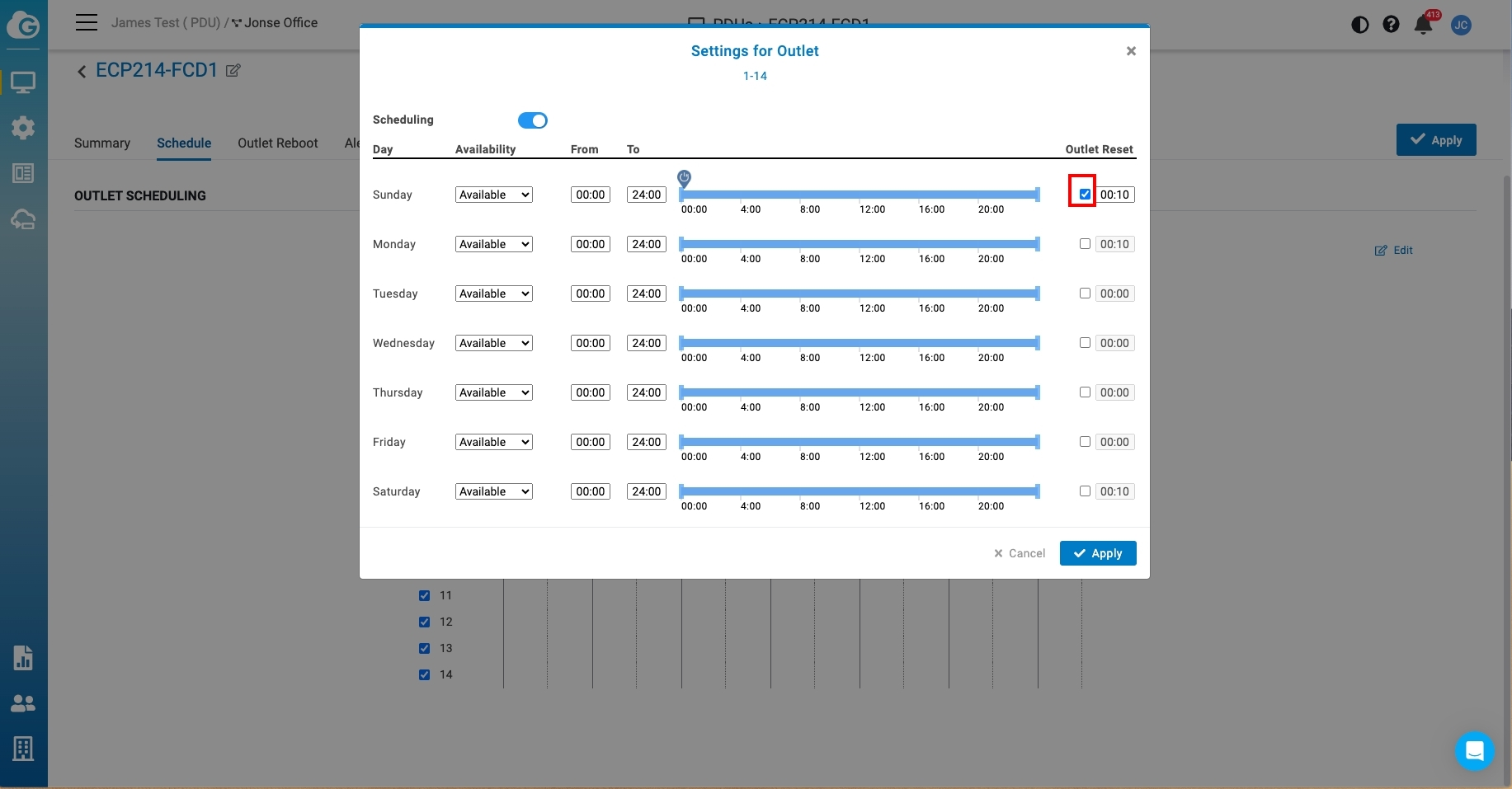The width and height of the screenshot is (1512, 789).
Task: Check the Saturday Outlet Reset checkbox
Action: pos(1085,491)
